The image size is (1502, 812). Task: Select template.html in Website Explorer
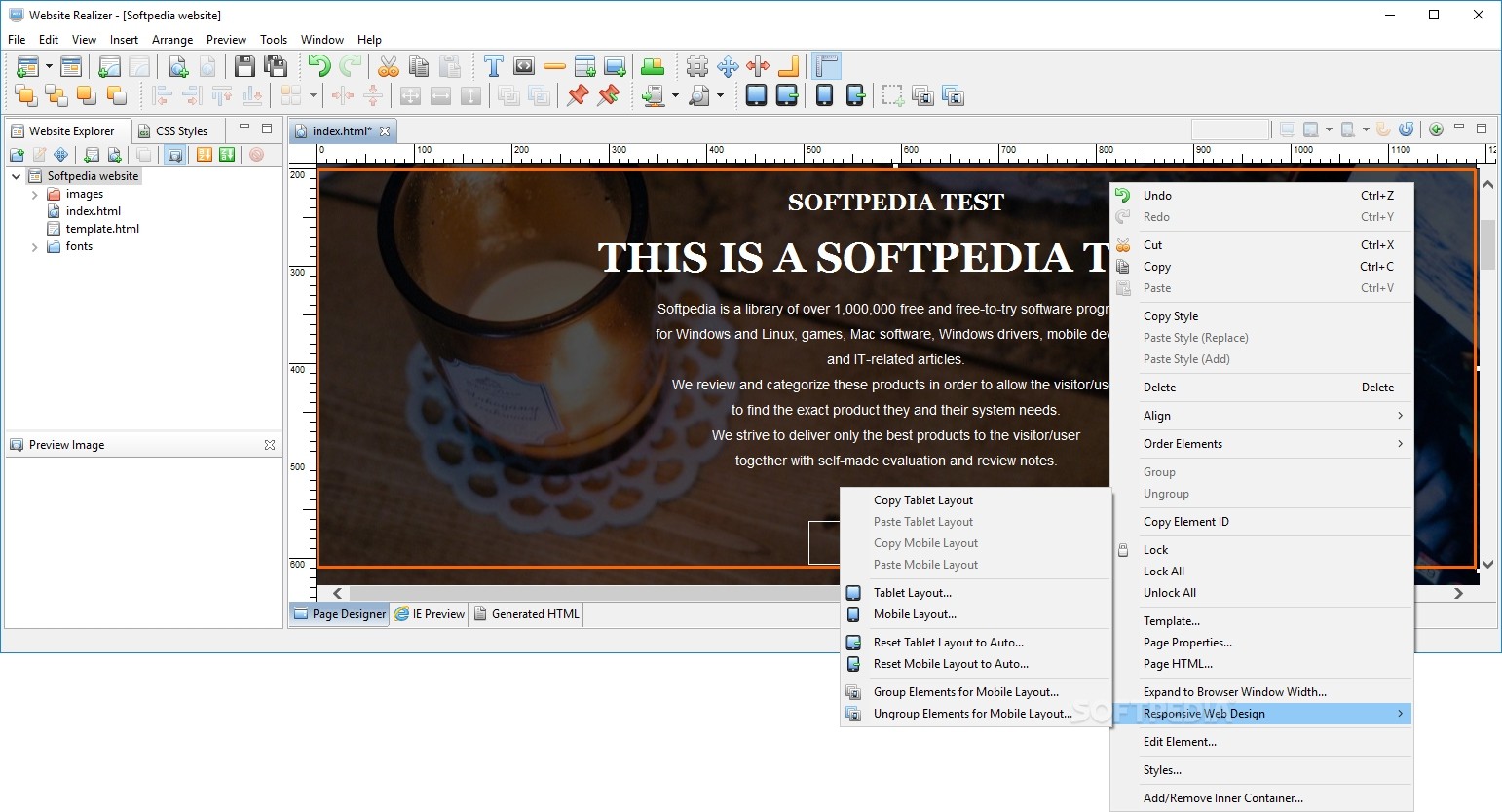click(x=102, y=229)
